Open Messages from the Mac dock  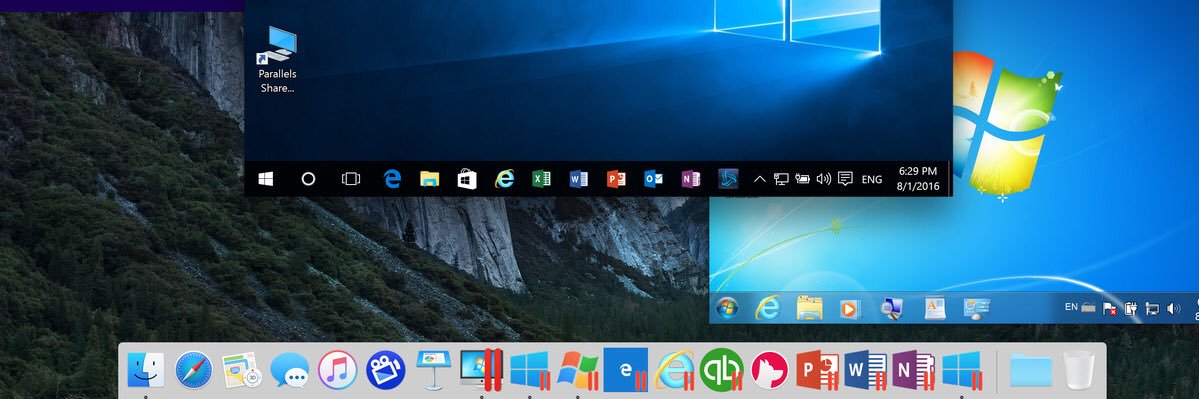pyautogui.click(x=290, y=371)
